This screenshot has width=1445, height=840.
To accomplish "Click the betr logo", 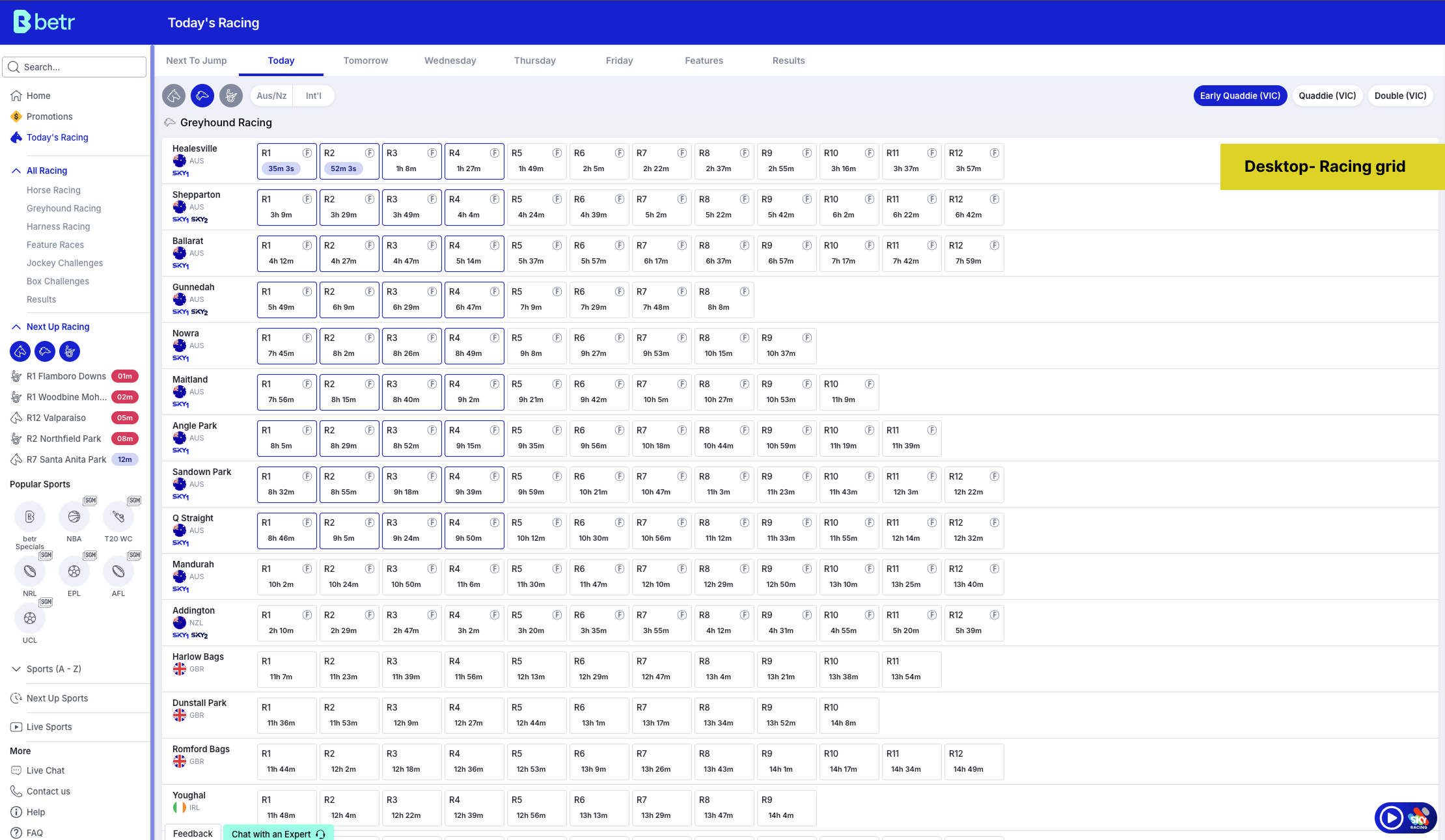I will (44, 22).
